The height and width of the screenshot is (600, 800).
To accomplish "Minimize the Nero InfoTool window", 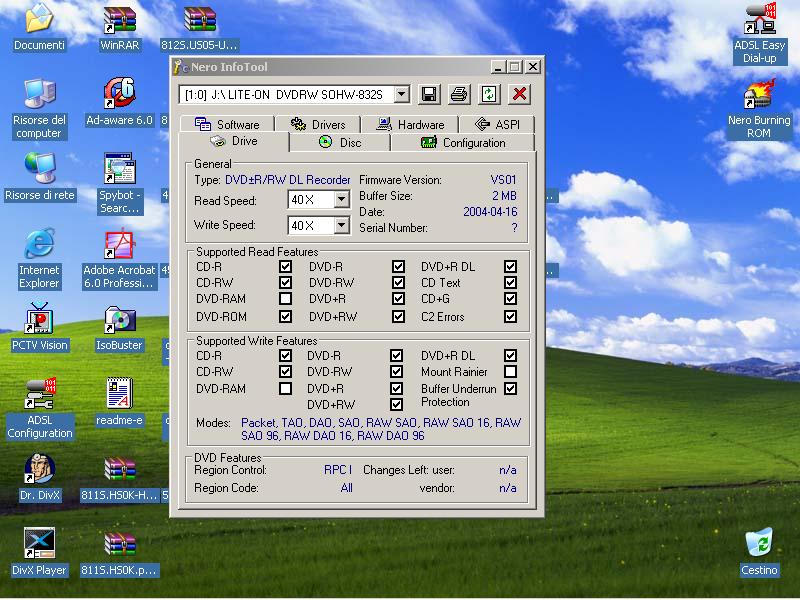I will (x=497, y=67).
